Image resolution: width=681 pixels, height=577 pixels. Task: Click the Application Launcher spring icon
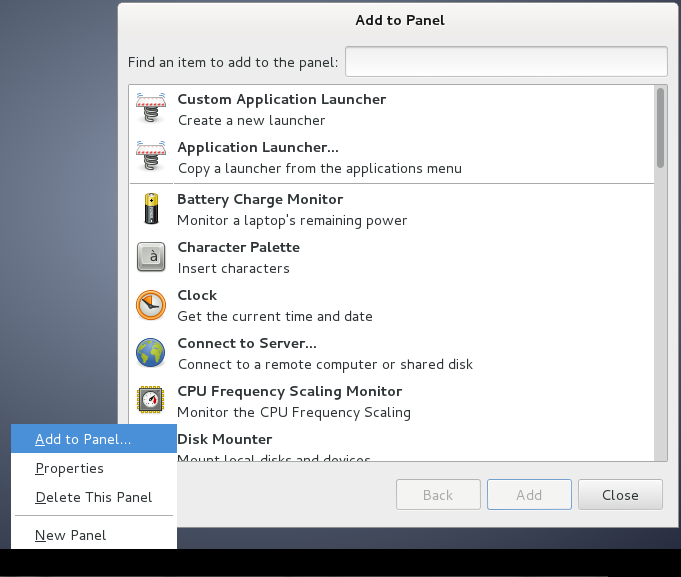pyautogui.click(x=151, y=156)
